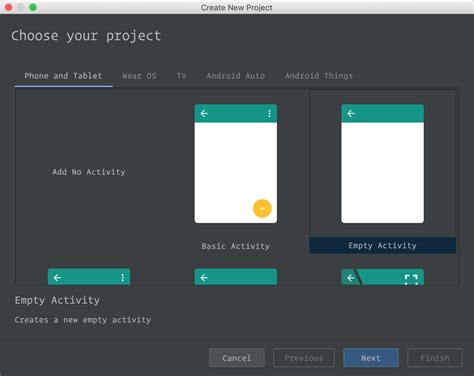Click the Next button

371,358
